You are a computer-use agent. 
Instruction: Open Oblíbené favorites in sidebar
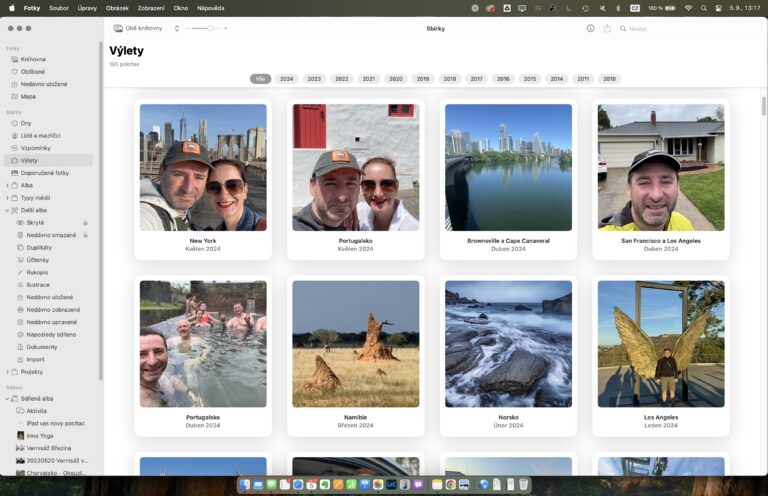[32, 71]
